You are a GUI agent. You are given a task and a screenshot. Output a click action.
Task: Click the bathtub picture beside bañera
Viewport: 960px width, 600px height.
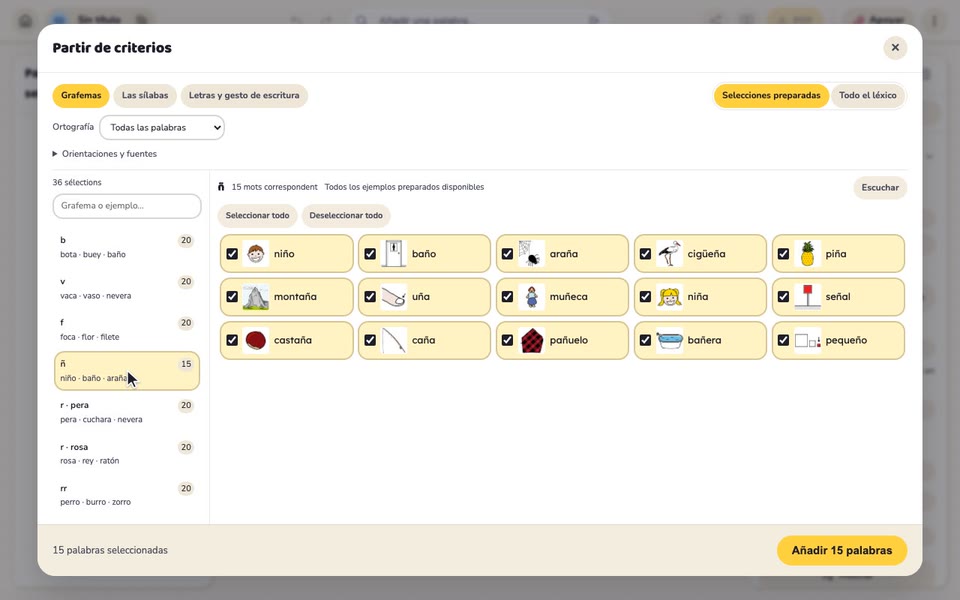point(669,340)
